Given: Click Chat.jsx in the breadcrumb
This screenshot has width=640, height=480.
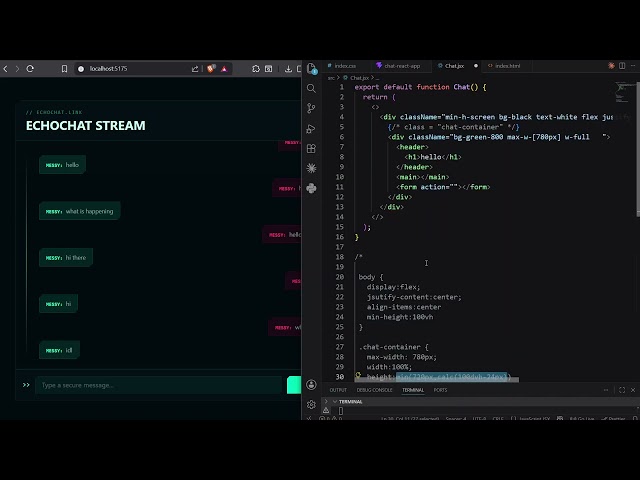Looking at the screenshot, I should coord(359,78).
